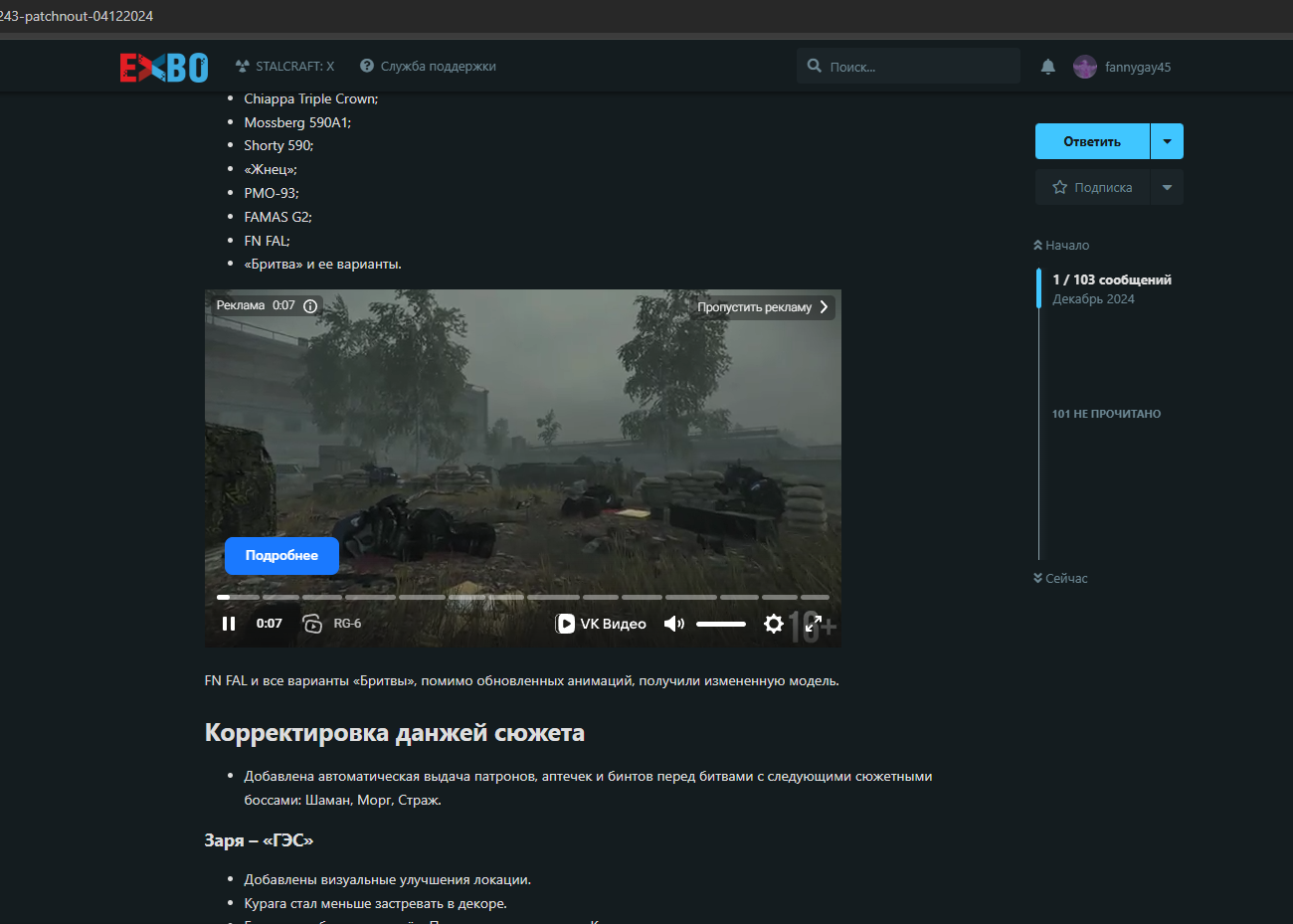Open notifications via the bell icon
Screen dimensions: 1293x924
(x=1048, y=67)
